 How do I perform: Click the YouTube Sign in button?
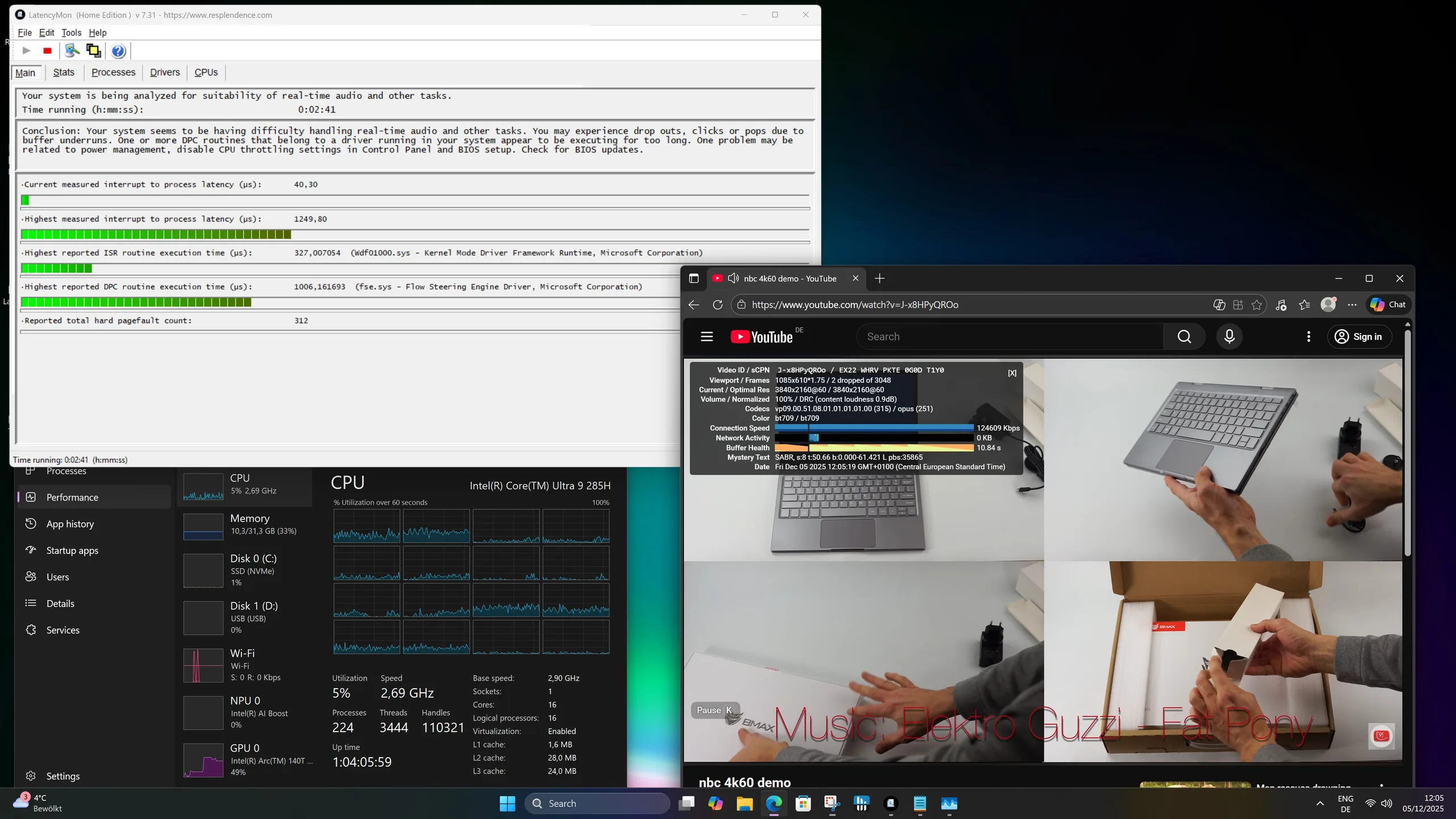1359,337
